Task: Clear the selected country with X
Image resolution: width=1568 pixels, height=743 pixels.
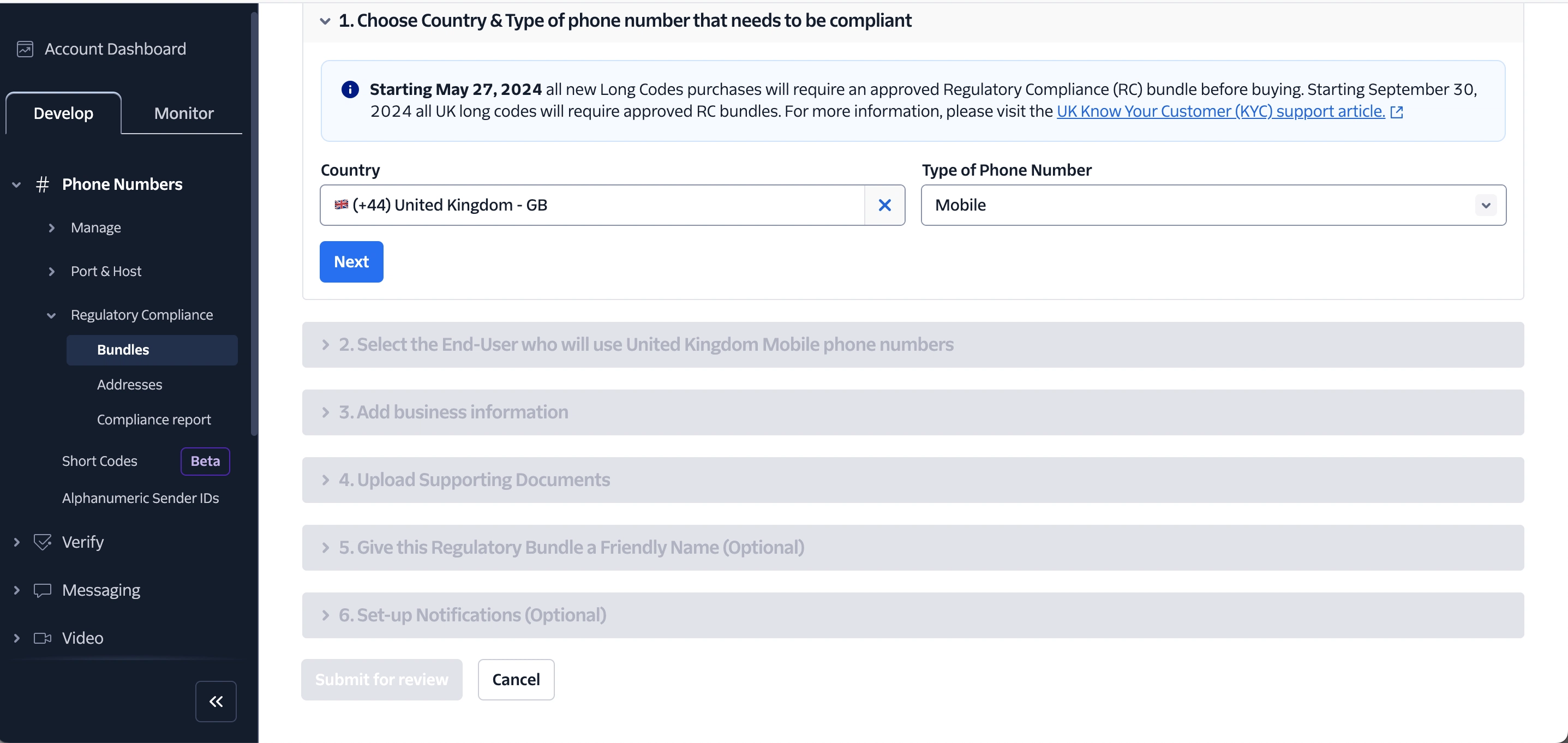Action: coord(884,205)
